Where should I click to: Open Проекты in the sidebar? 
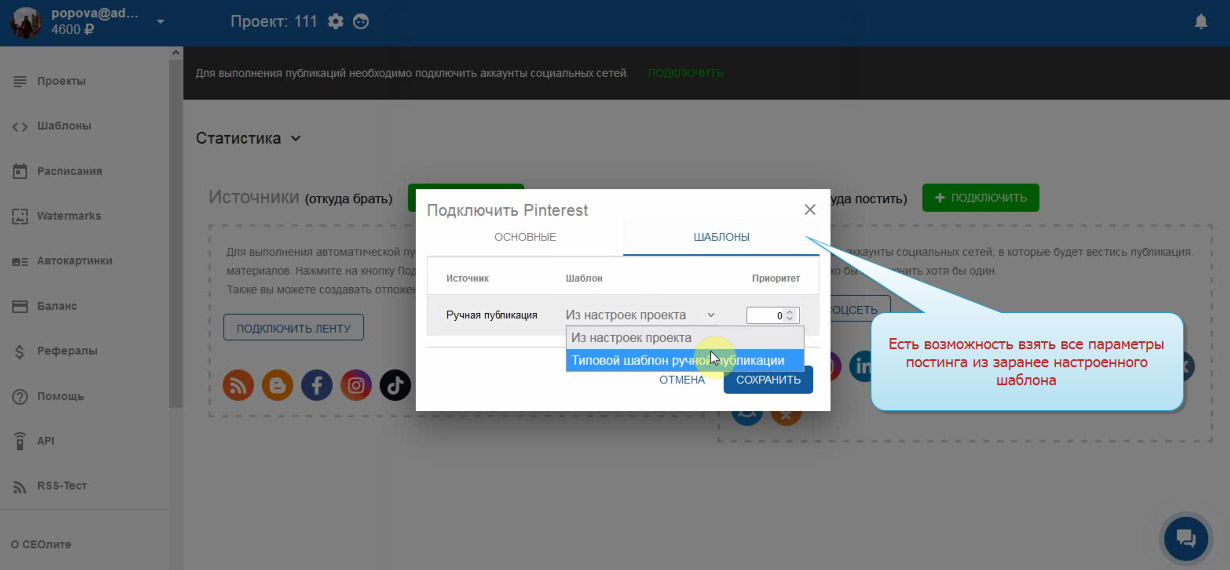pyautogui.click(x=61, y=81)
